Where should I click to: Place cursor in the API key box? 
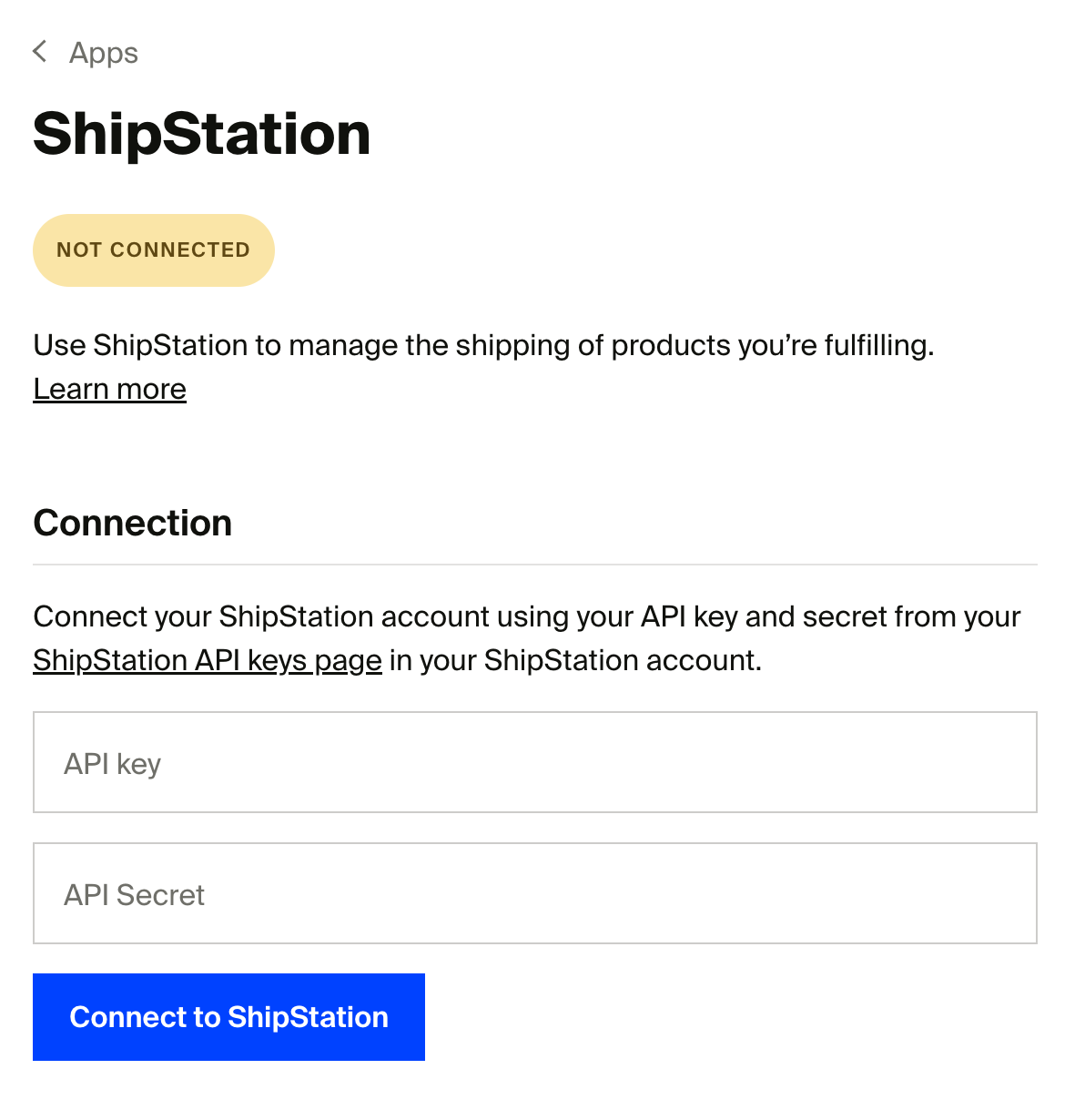[x=535, y=762]
